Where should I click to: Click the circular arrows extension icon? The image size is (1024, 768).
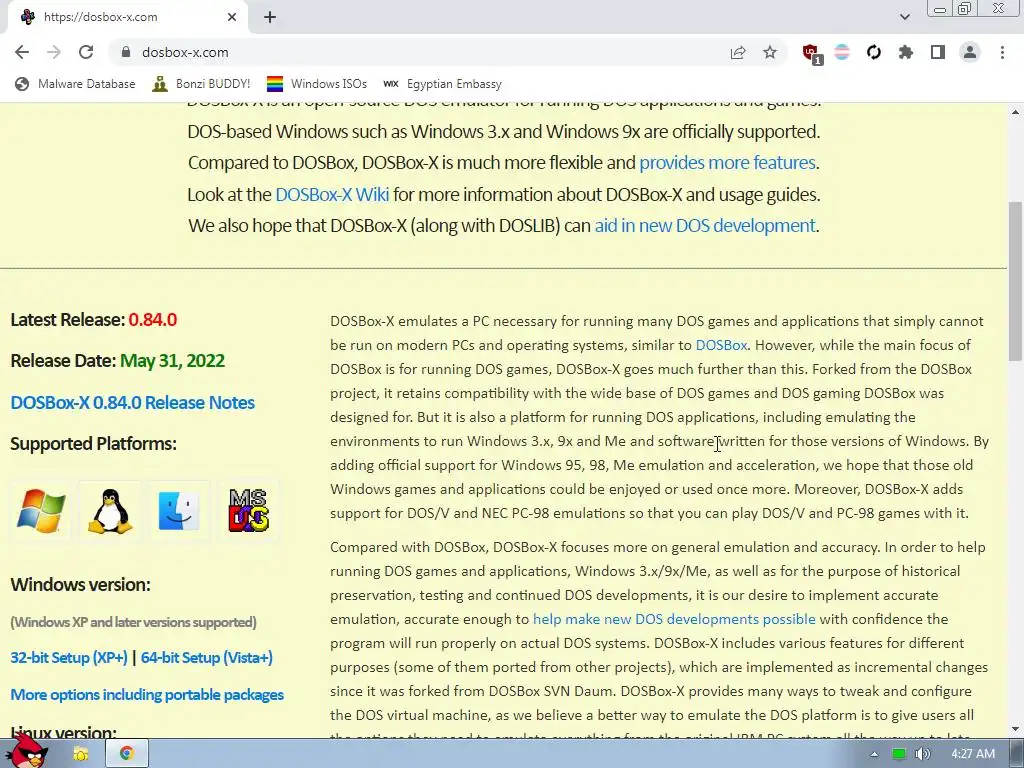[874, 52]
